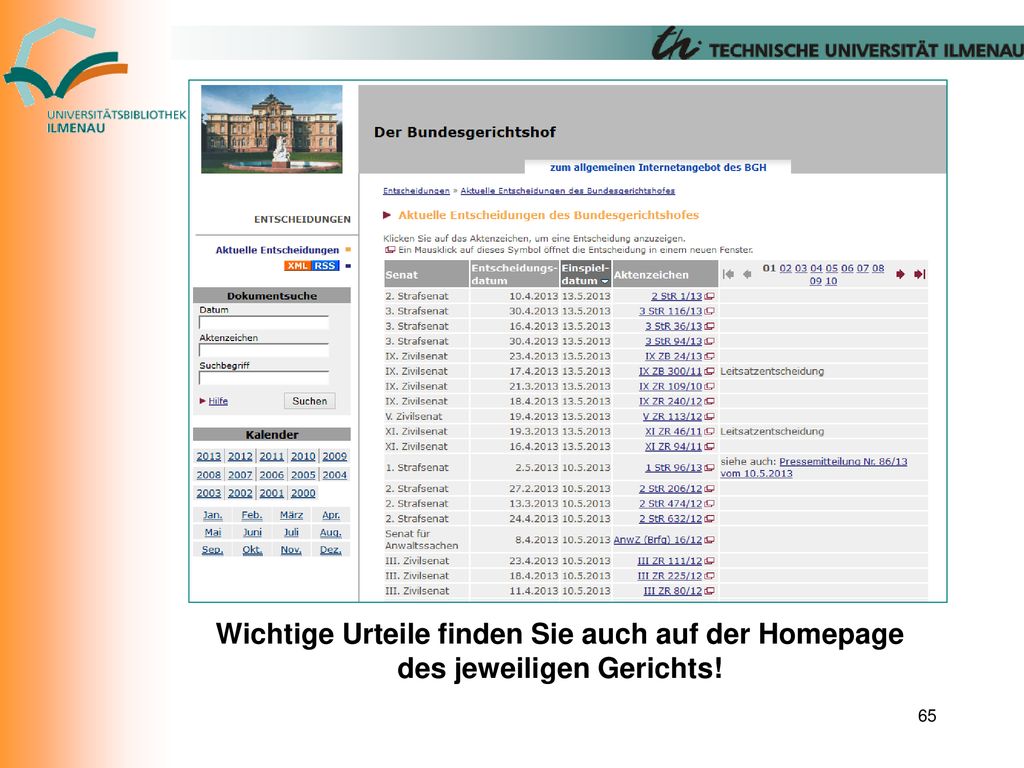Go to results page 10
The width and height of the screenshot is (1024, 768).
click(x=831, y=281)
